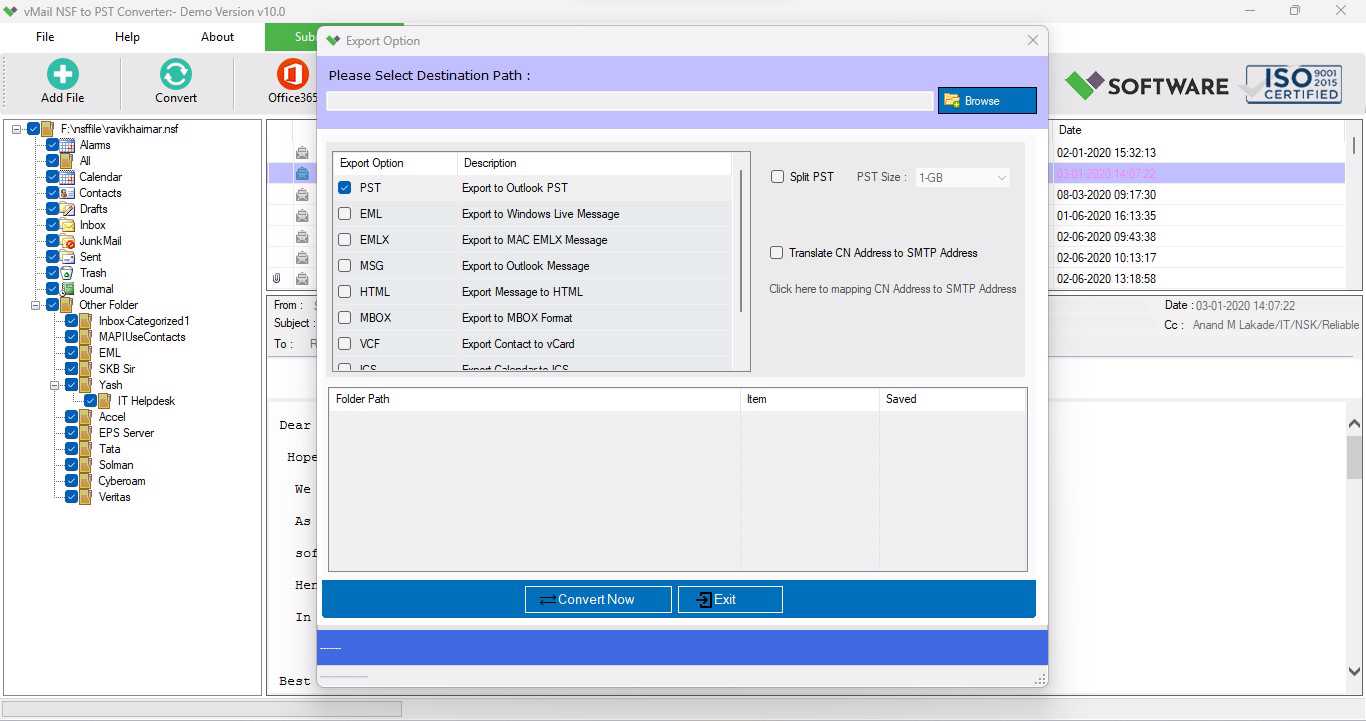
Task: Click the CN Address to SMTP mapping link
Action: click(892, 289)
